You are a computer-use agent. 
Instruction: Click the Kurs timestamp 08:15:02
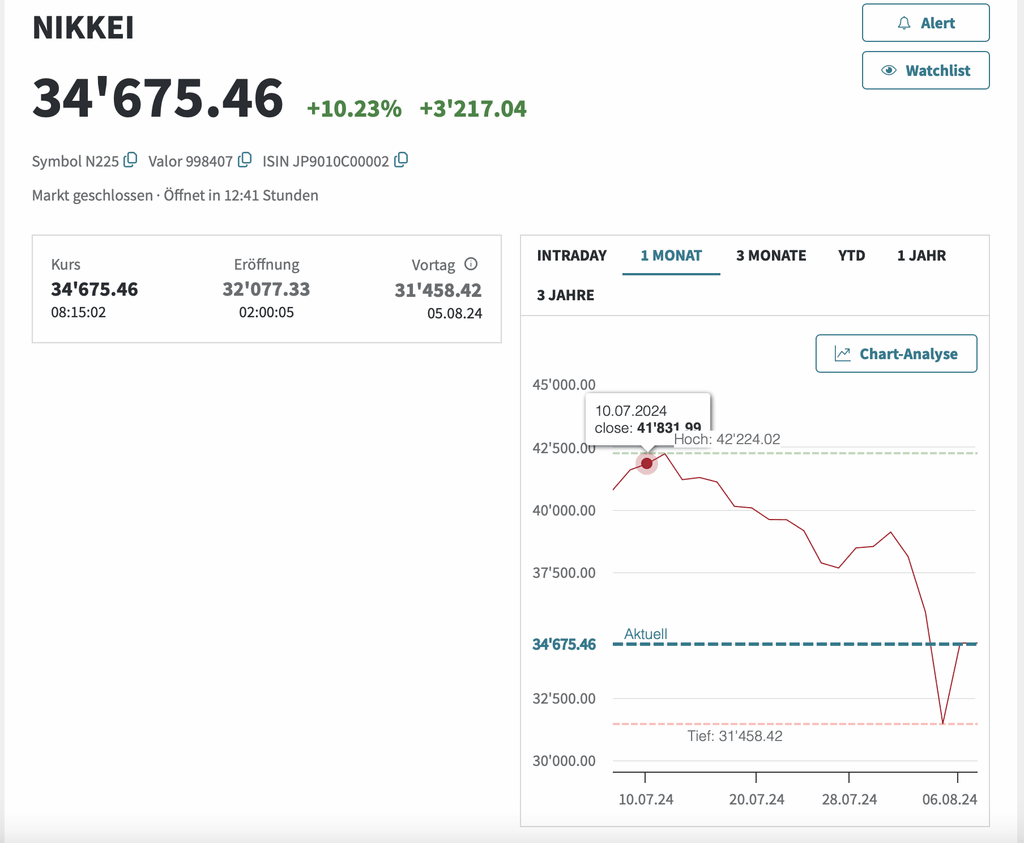78,312
